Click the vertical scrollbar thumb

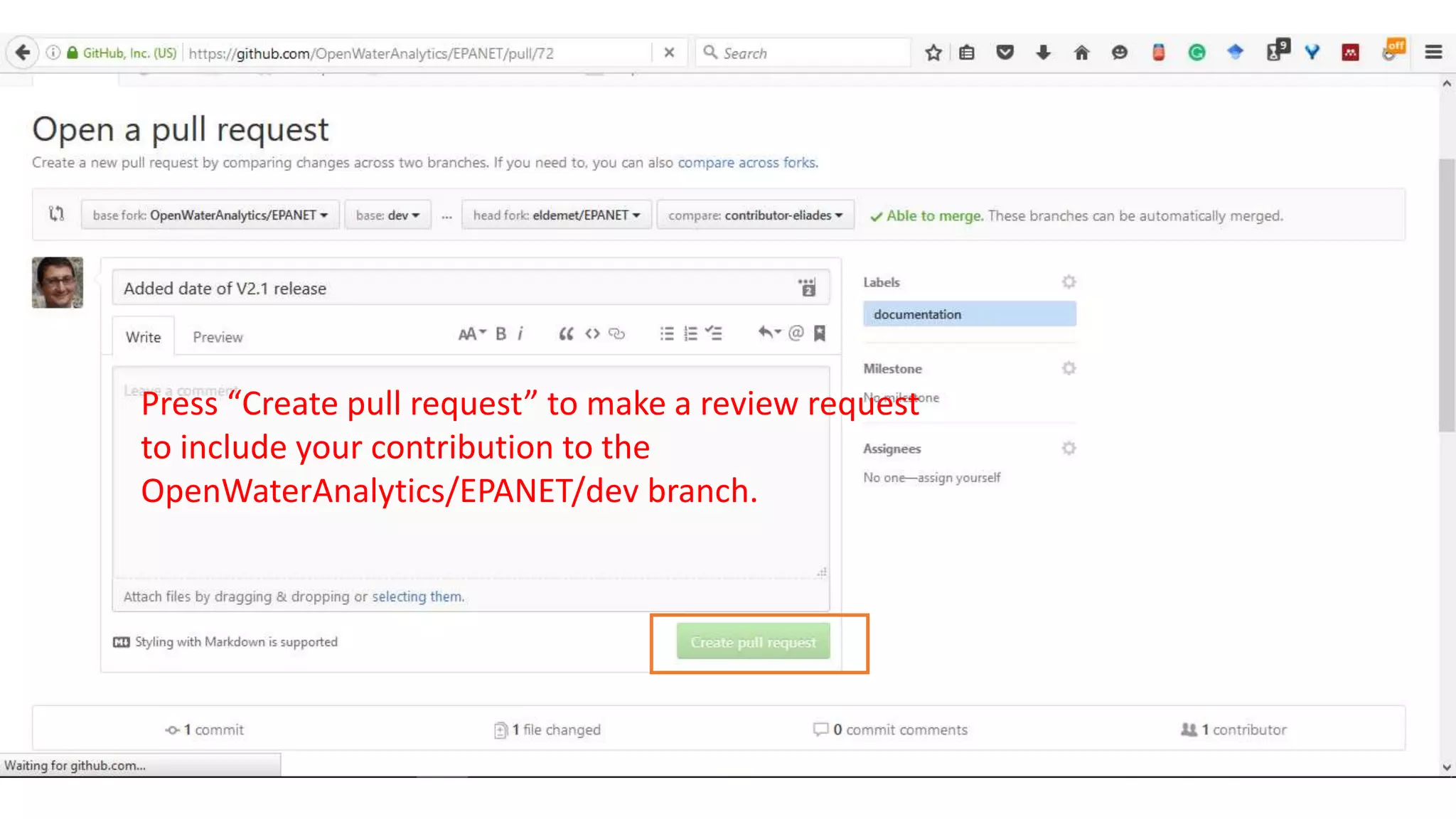pos(1447,295)
